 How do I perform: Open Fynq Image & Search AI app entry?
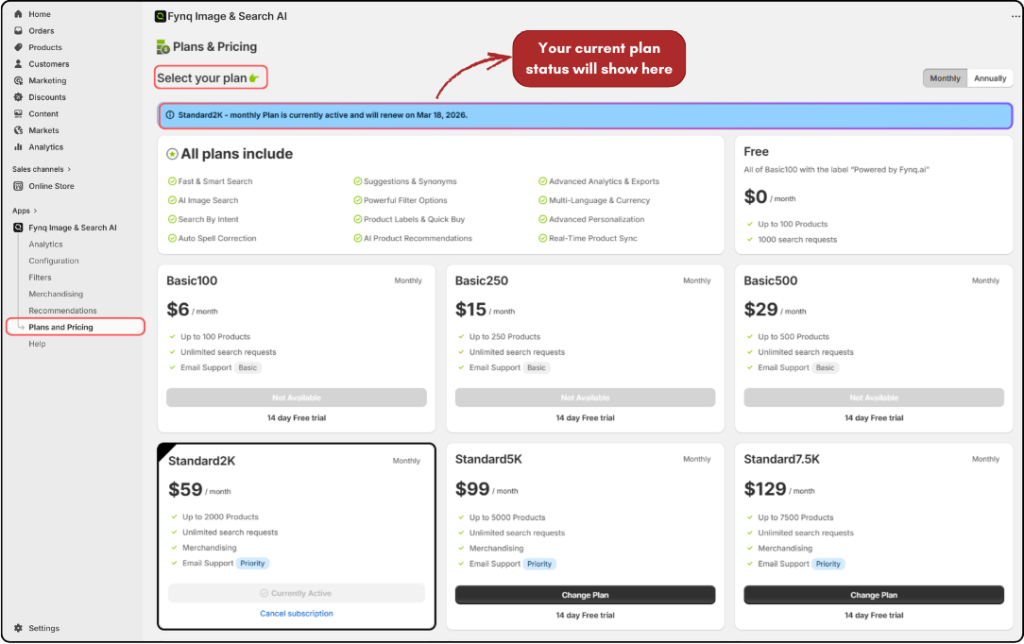(72, 227)
